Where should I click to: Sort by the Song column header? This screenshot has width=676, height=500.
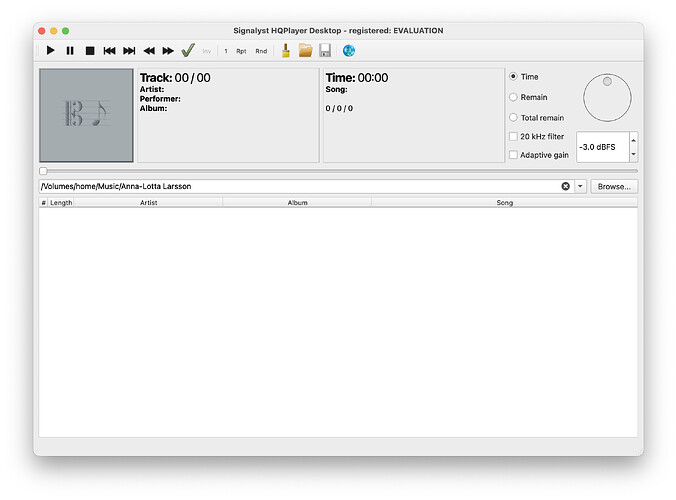click(x=504, y=203)
